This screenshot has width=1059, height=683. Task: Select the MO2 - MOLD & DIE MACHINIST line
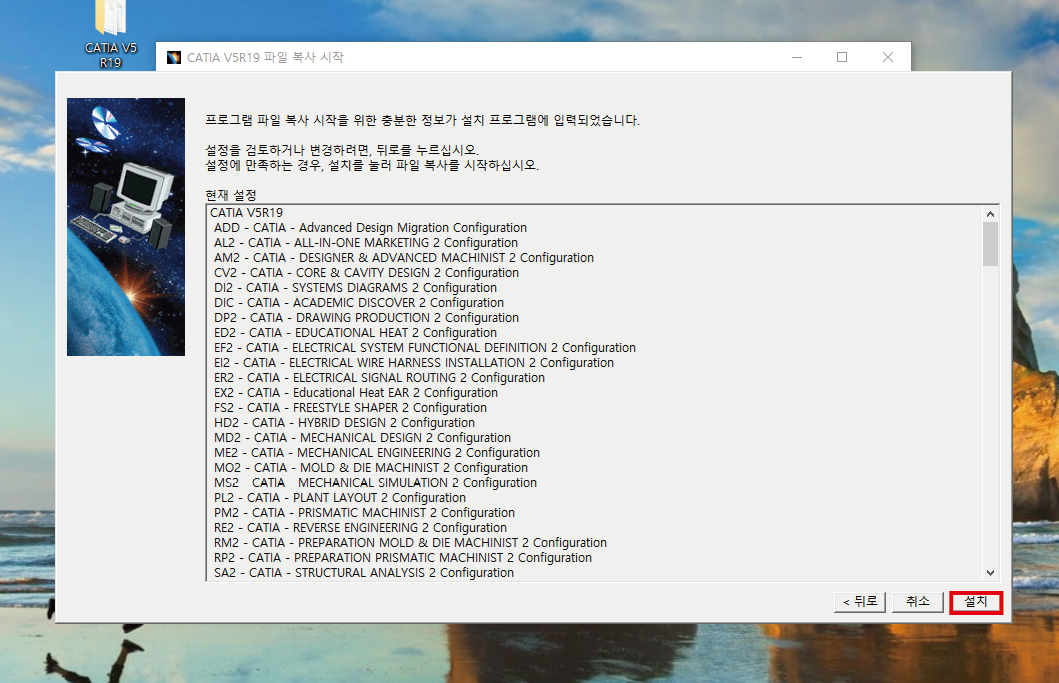371,467
